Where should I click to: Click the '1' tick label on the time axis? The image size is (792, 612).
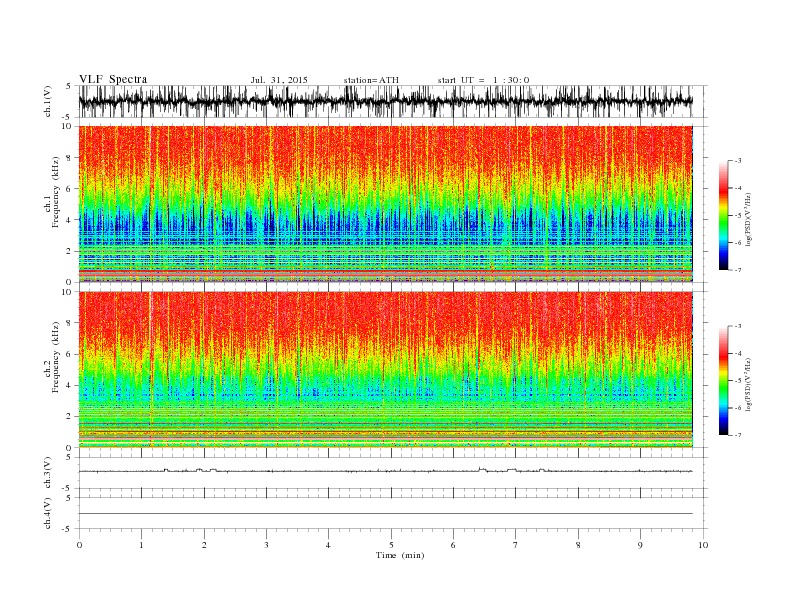(x=141, y=545)
